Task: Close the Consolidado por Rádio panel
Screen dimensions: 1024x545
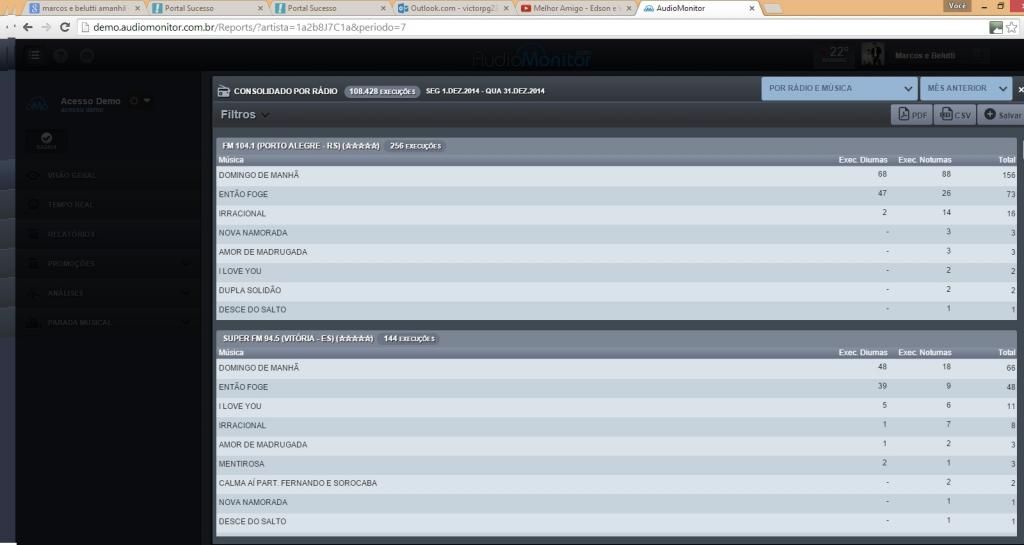Action: coord(1020,89)
